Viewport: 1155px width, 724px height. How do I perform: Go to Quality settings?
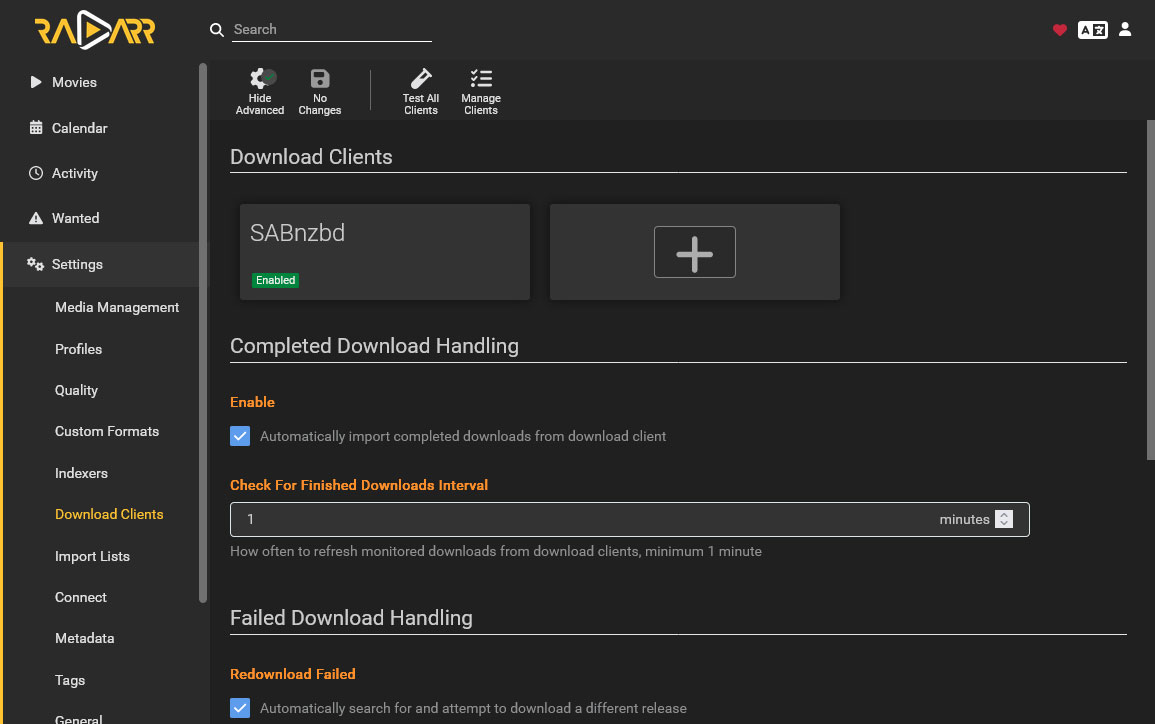76,390
